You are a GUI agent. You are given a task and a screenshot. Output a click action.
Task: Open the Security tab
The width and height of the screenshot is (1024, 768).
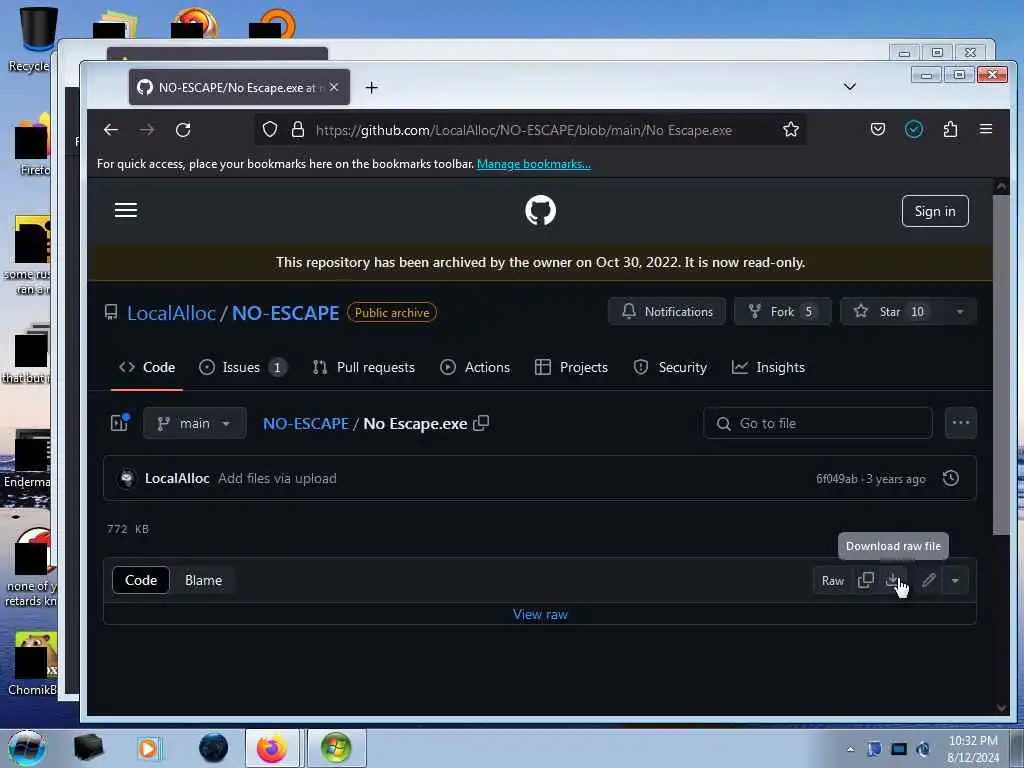[x=670, y=367]
